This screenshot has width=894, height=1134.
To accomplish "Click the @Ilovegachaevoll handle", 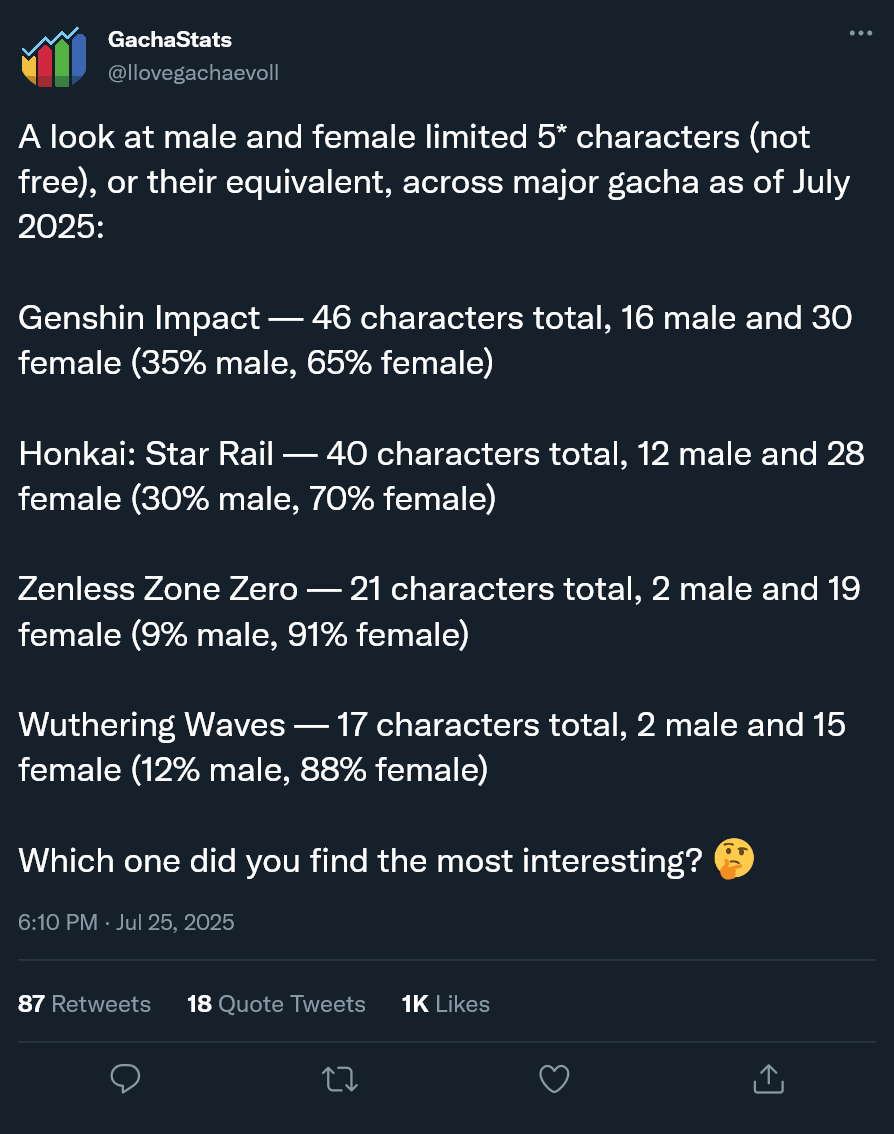I will click(x=192, y=73).
